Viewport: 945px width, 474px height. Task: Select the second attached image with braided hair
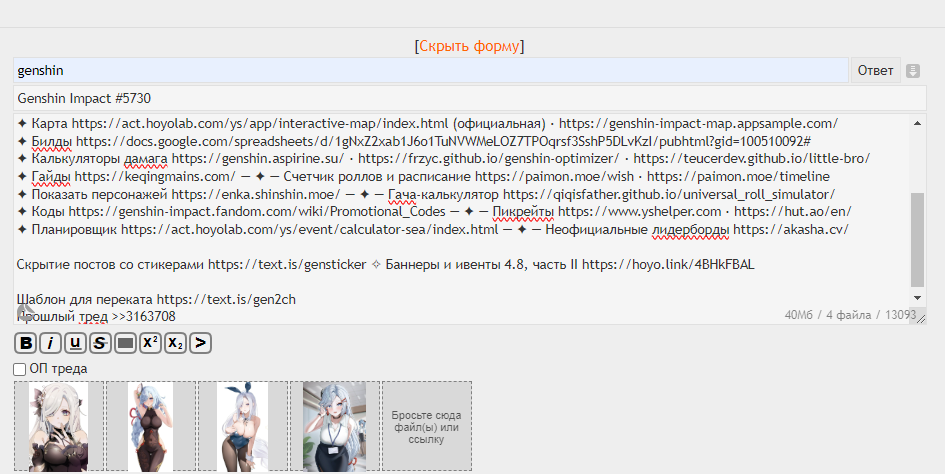pos(151,426)
